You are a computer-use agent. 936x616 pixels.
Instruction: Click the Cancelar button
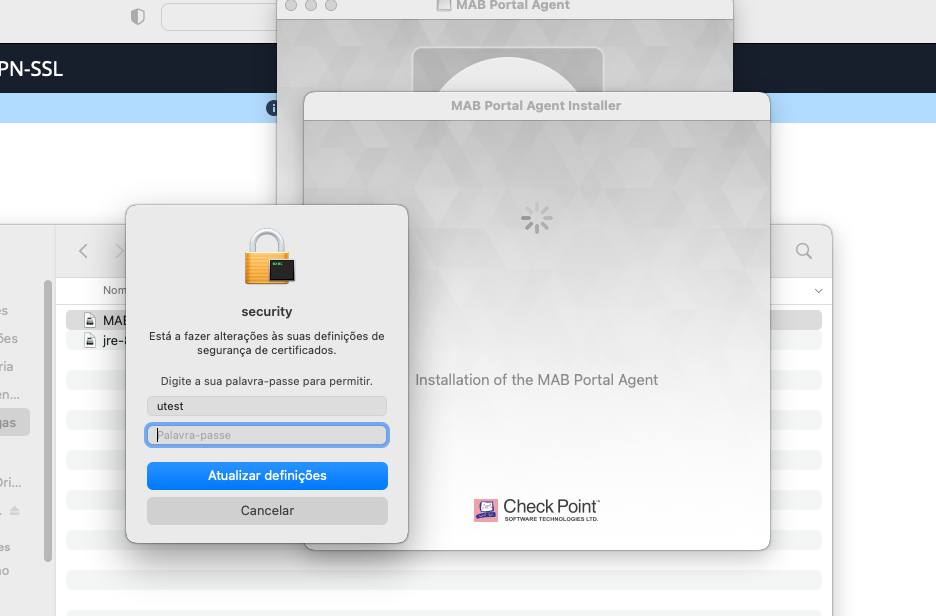point(267,511)
